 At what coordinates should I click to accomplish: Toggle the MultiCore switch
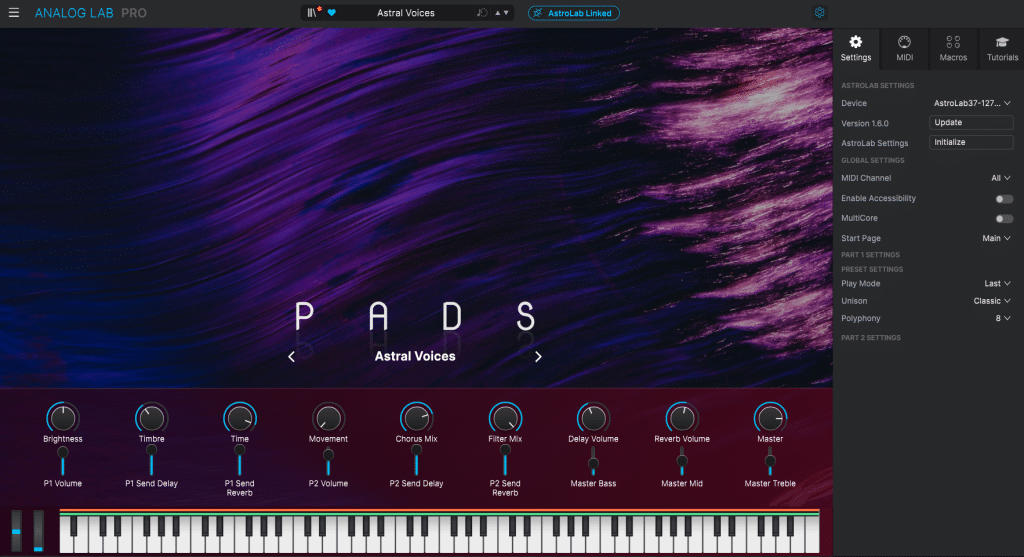pos(1003,218)
